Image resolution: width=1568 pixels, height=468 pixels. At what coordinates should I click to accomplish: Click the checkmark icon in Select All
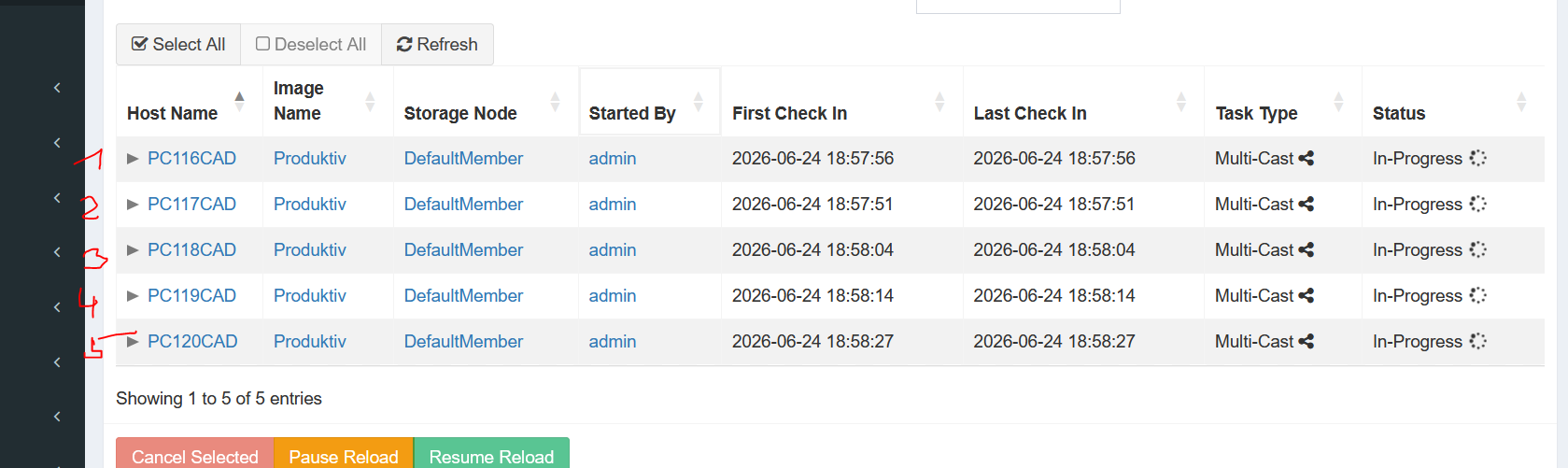[139, 44]
